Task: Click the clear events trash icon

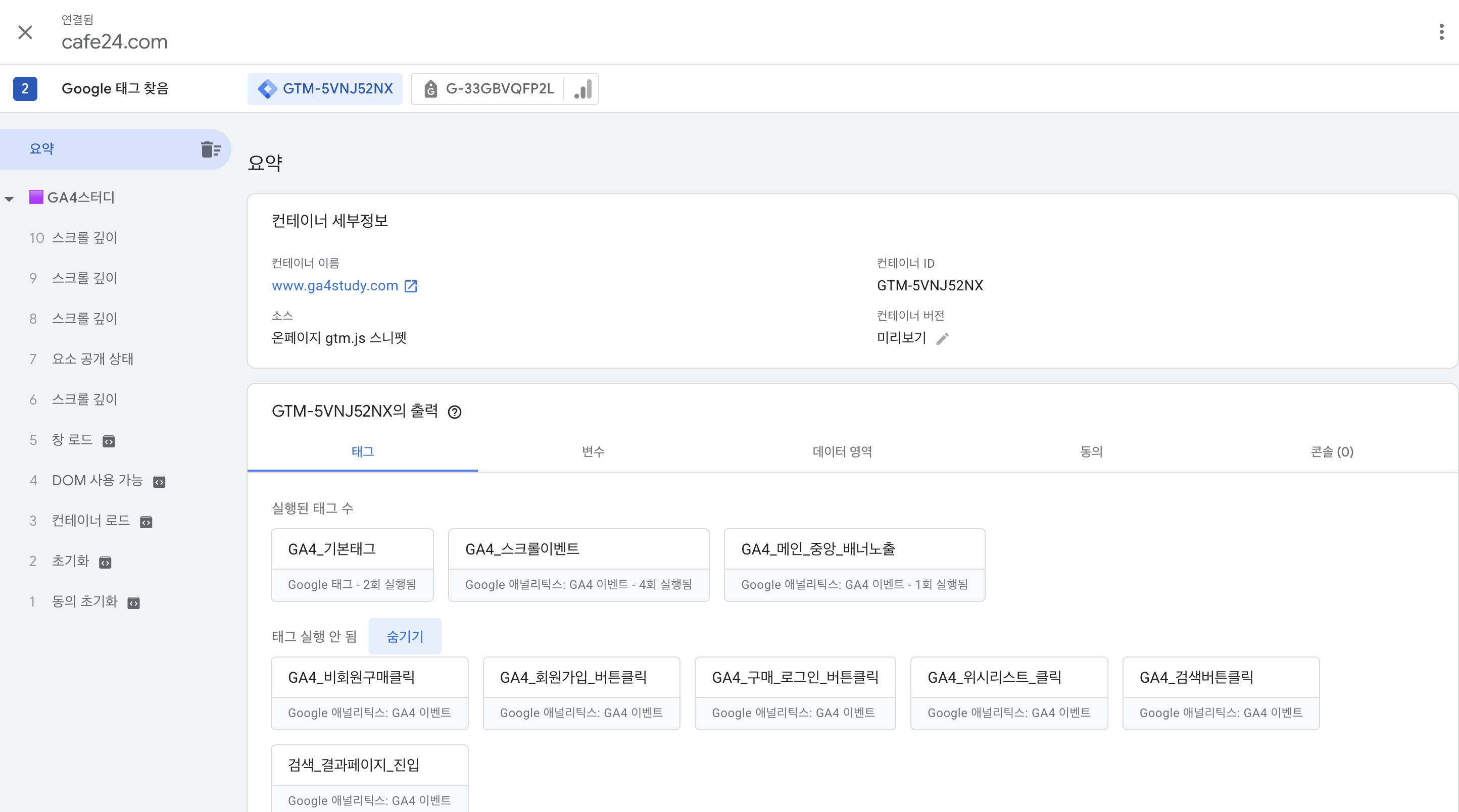Action: (x=211, y=149)
